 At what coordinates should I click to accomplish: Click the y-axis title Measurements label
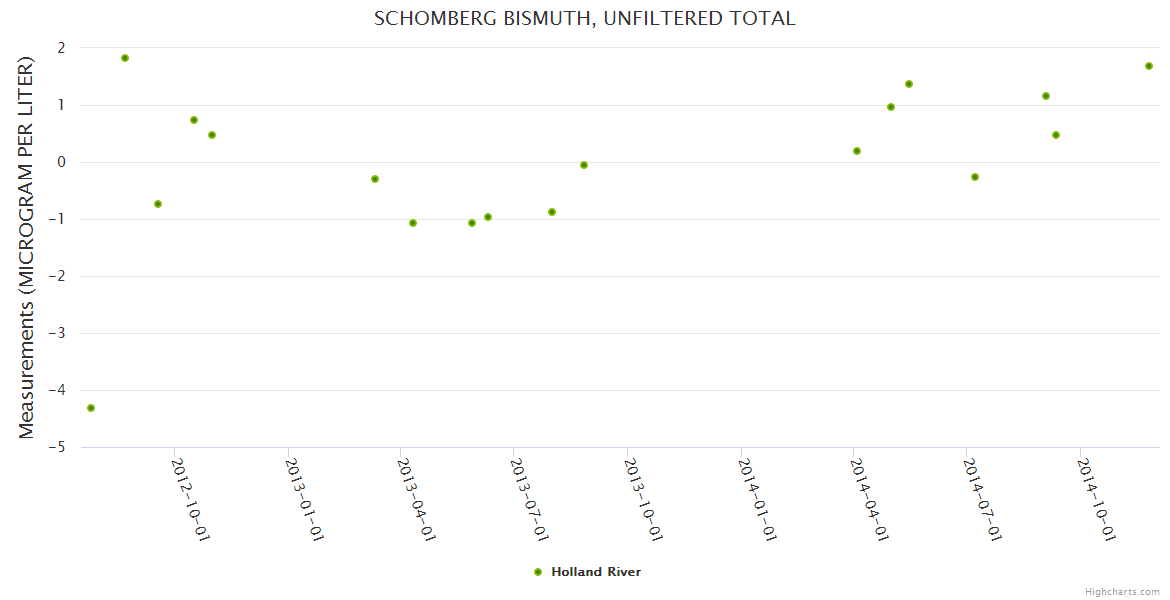point(27,247)
